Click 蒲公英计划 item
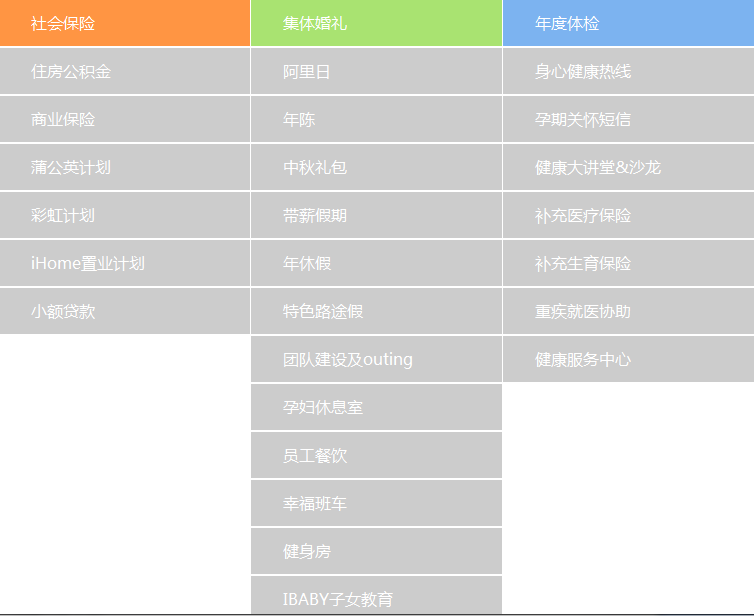754x616 pixels. pos(124,167)
